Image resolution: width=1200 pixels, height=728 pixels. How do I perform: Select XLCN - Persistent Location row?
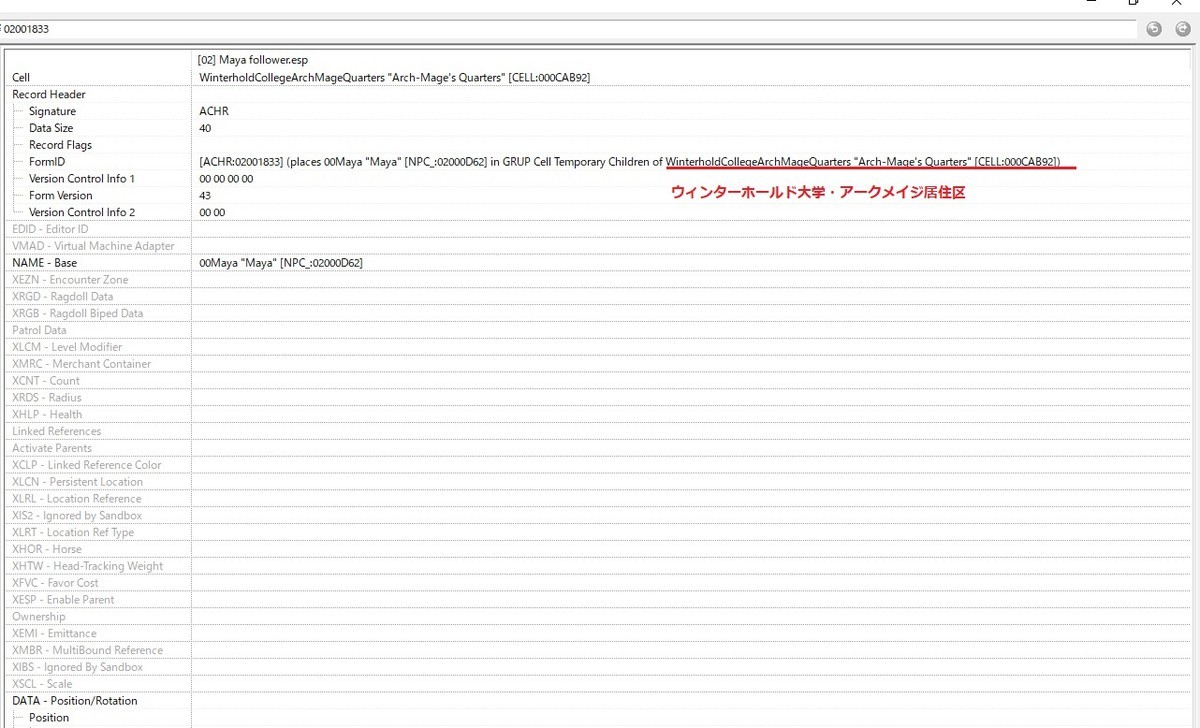(77, 482)
